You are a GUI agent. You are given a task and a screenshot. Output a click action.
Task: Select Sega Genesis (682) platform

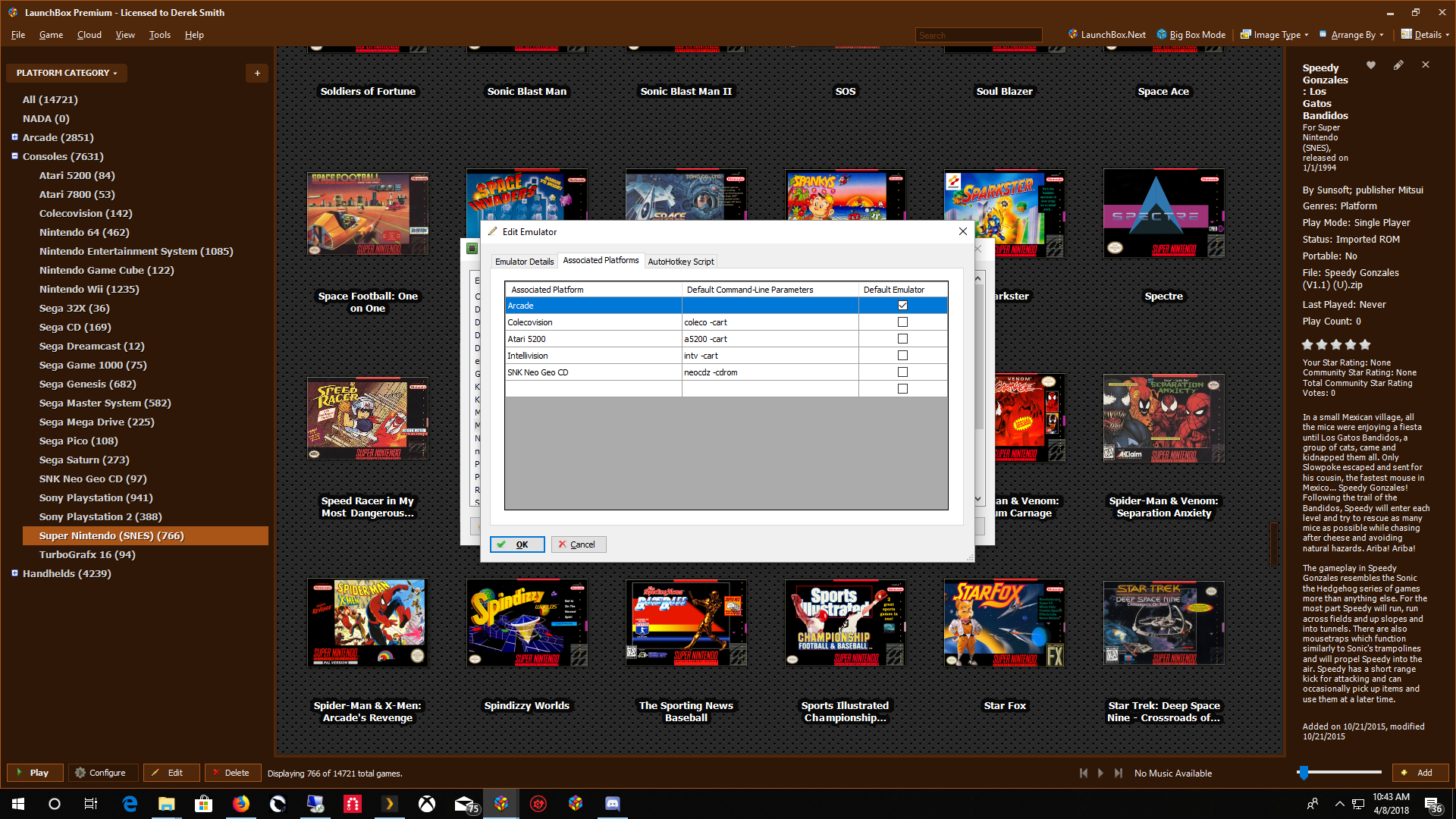[88, 384]
